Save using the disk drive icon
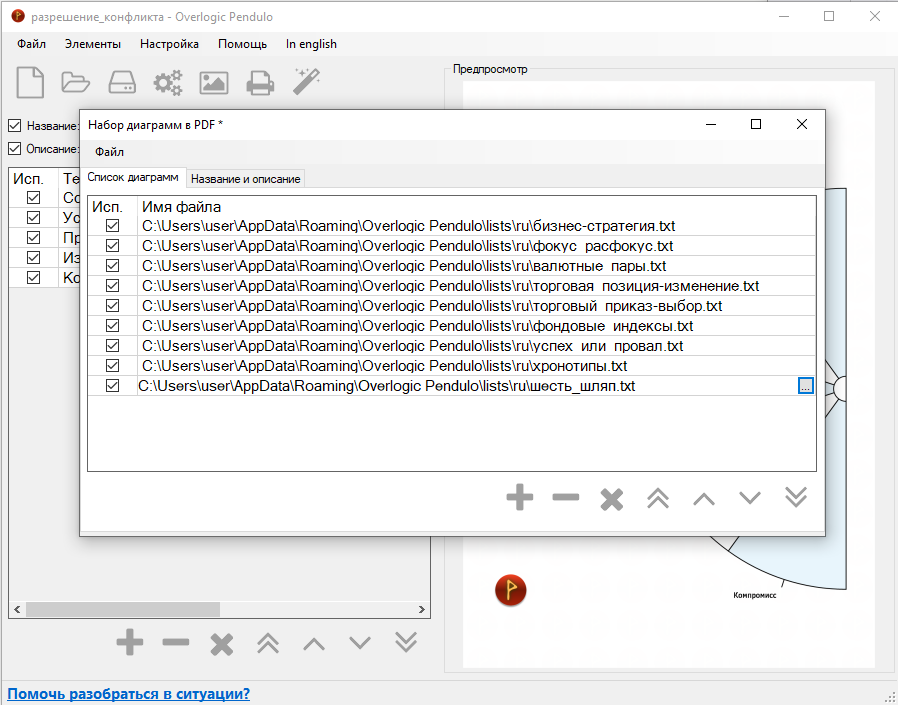The height and width of the screenshot is (705, 898). (122, 82)
